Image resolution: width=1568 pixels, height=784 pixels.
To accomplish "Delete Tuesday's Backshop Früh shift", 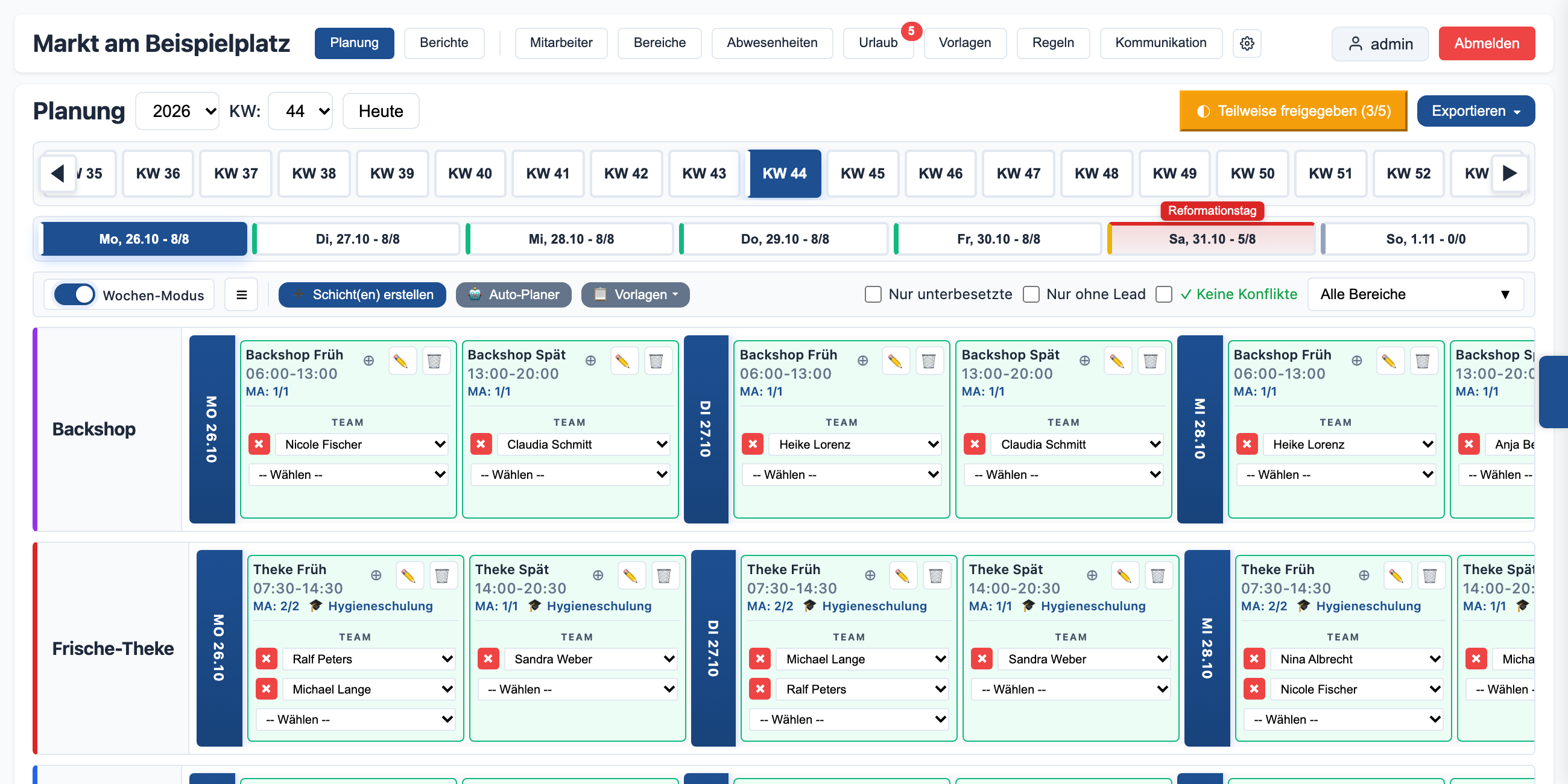I will click(x=928, y=361).
